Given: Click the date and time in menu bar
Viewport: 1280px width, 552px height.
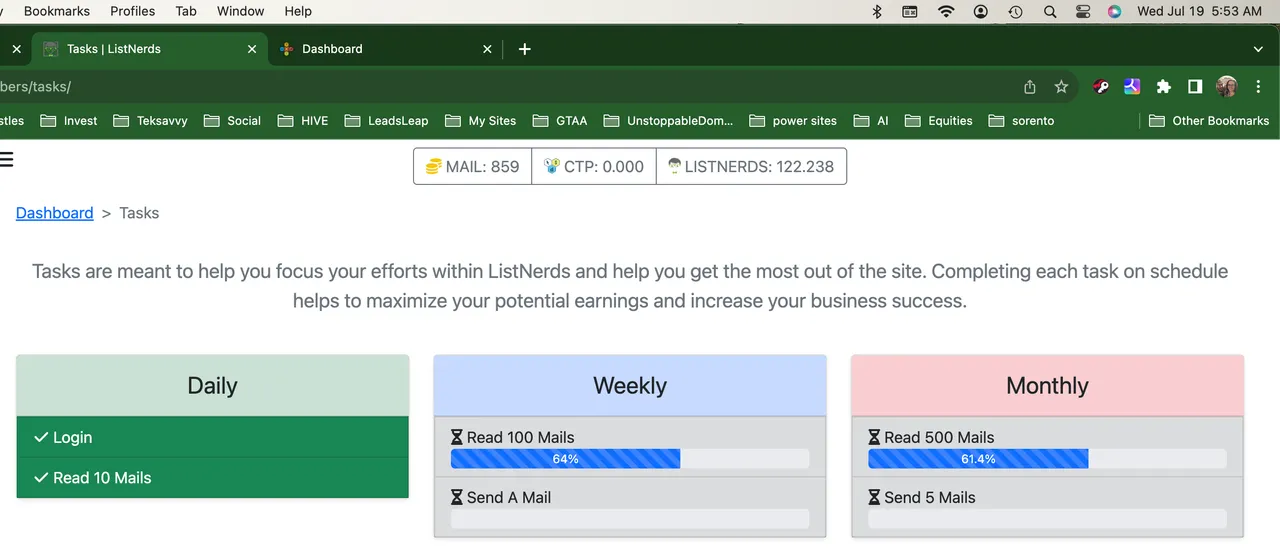Looking at the screenshot, I should [x=1199, y=11].
